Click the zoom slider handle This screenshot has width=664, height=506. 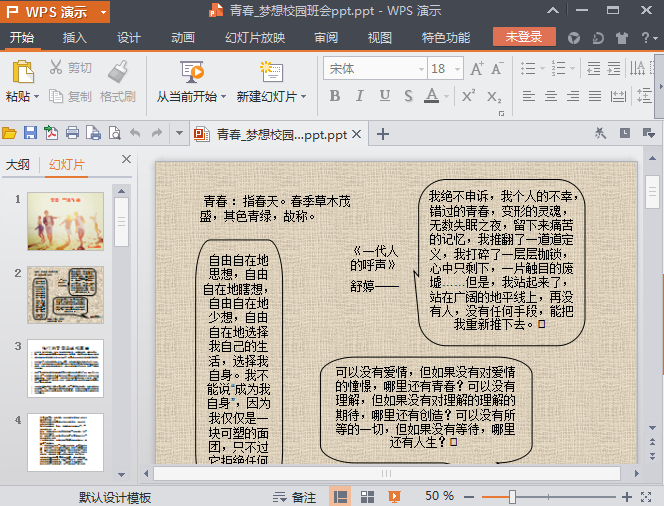[x=512, y=496]
